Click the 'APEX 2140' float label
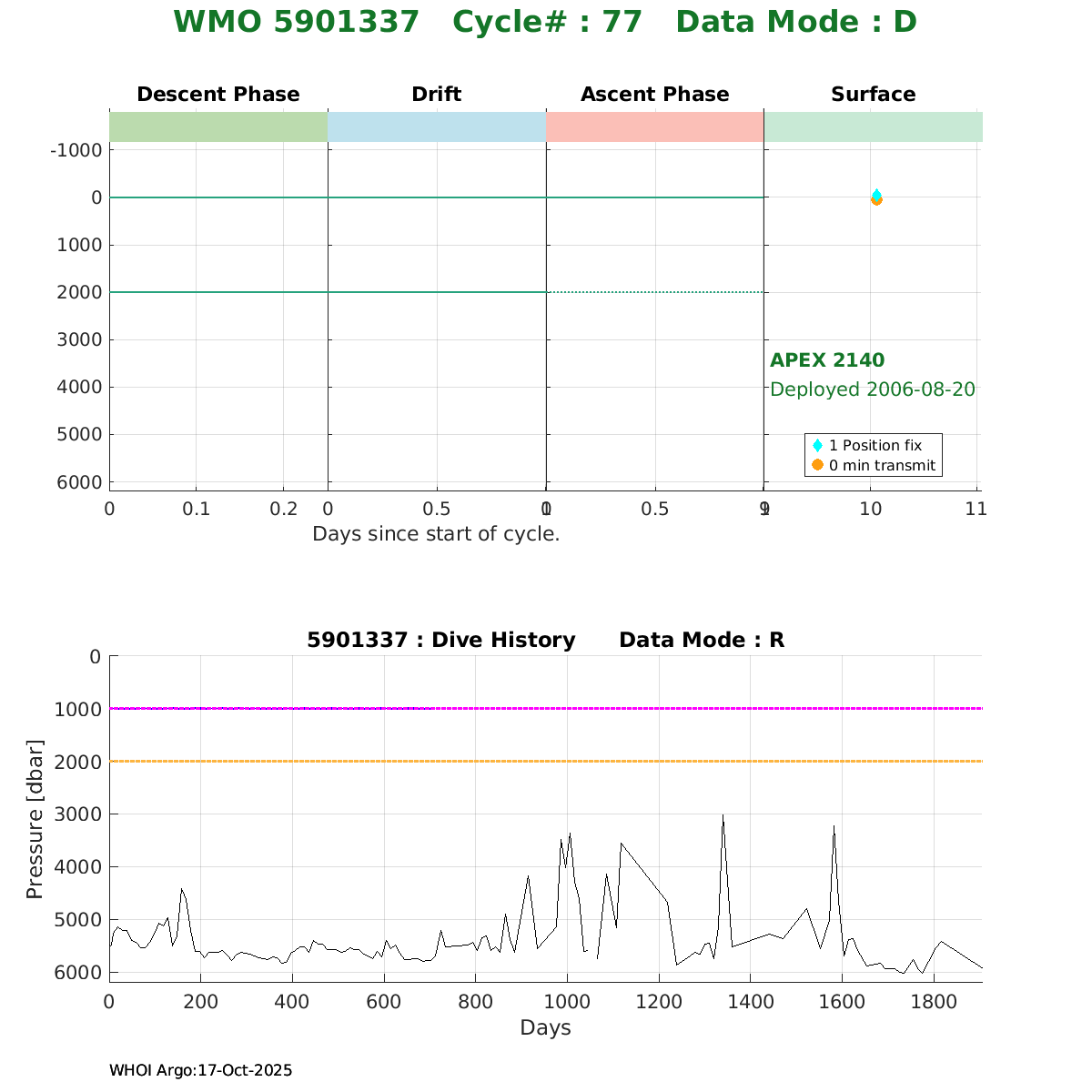 point(827,360)
